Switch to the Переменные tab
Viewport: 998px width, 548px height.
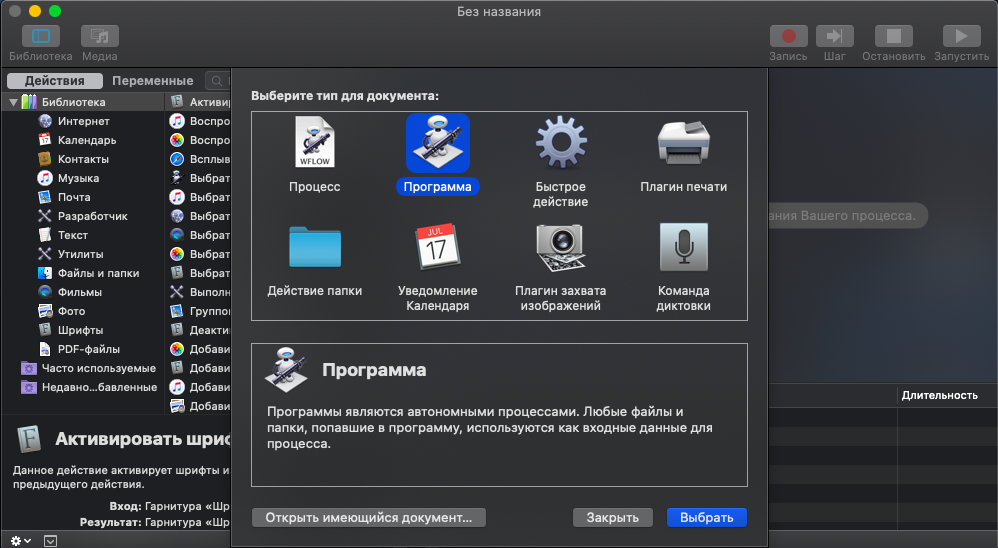click(x=153, y=81)
